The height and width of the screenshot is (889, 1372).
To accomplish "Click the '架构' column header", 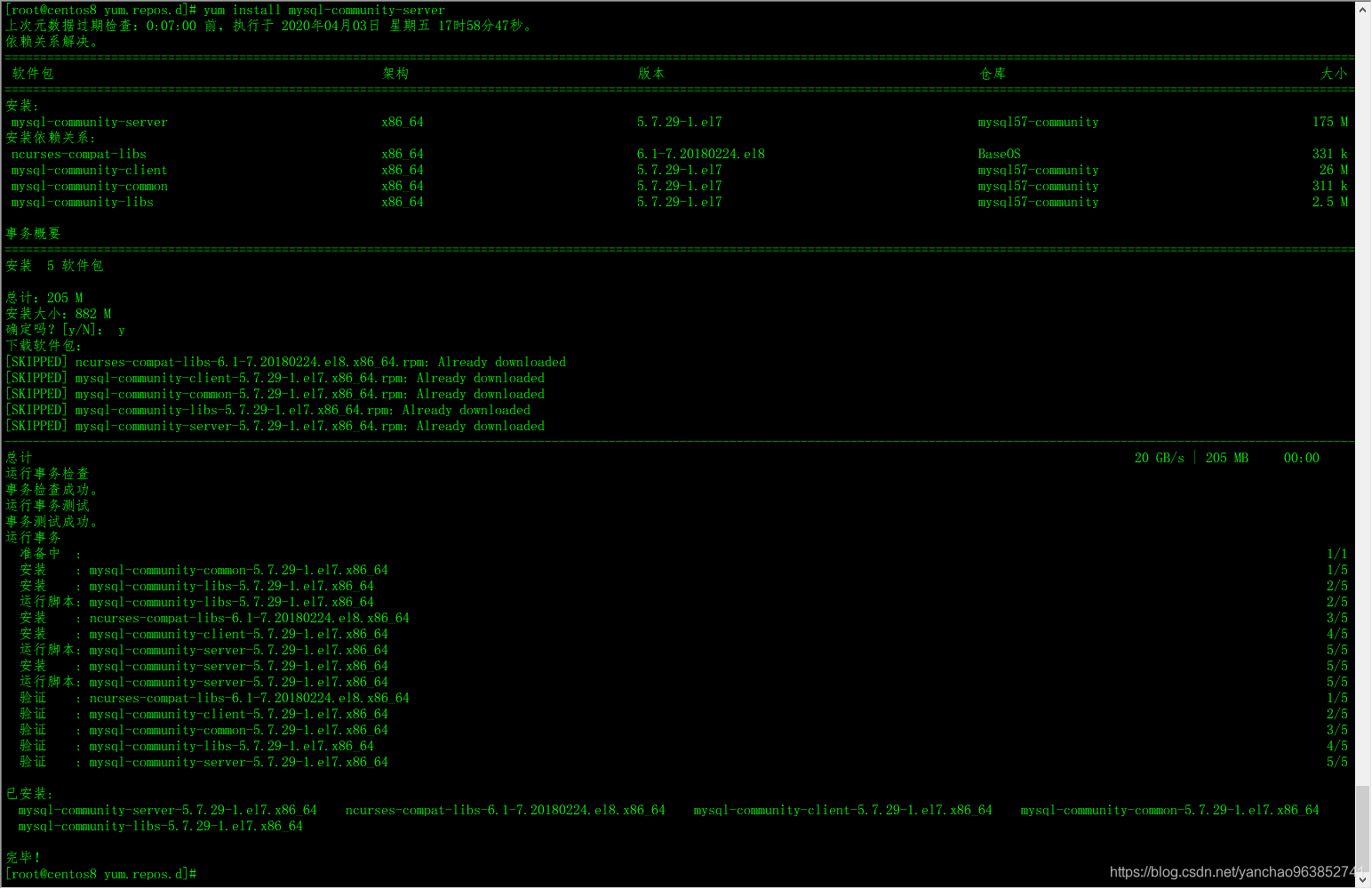I will 395,74.
